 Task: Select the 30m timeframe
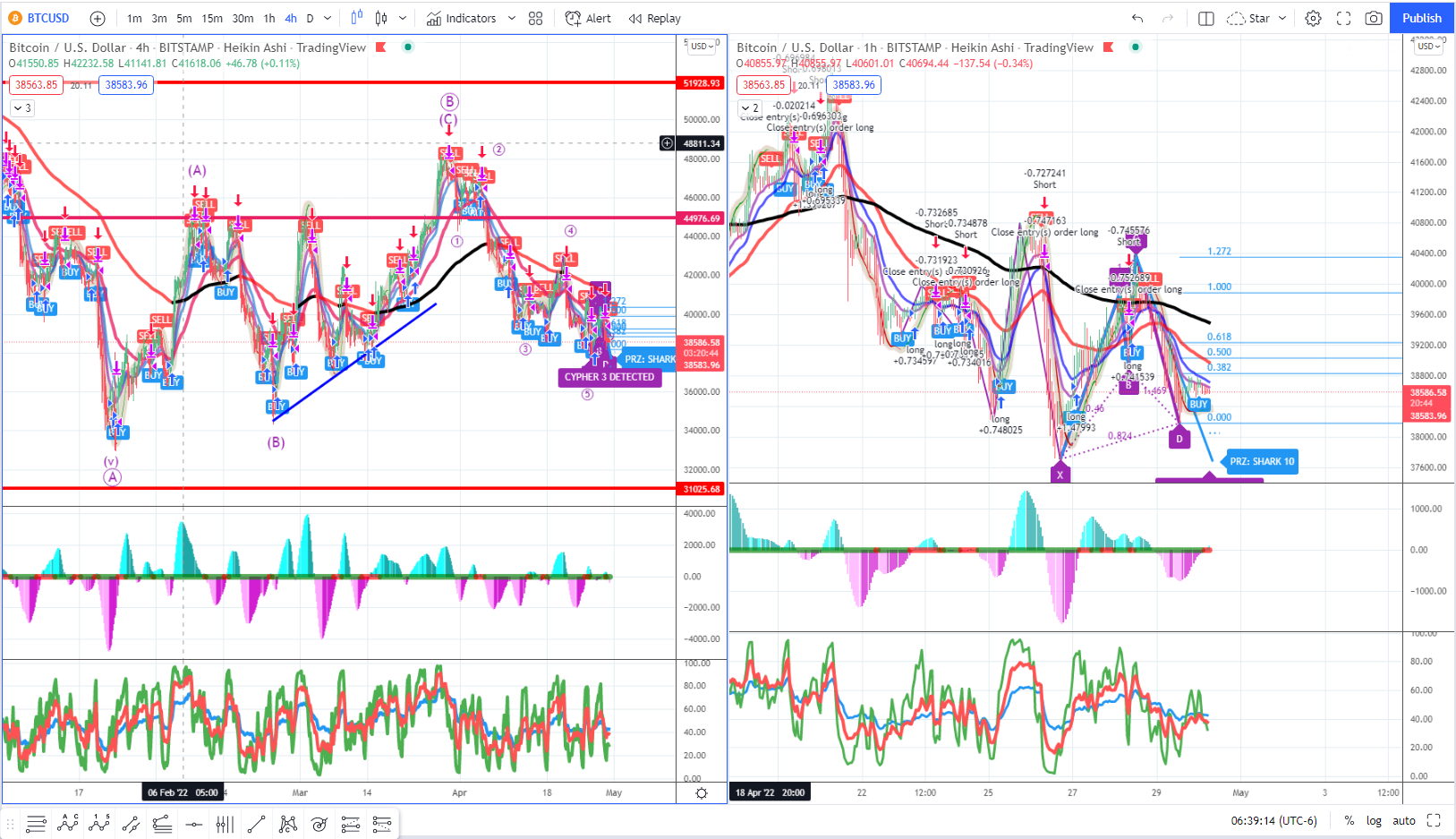pyautogui.click(x=243, y=18)
